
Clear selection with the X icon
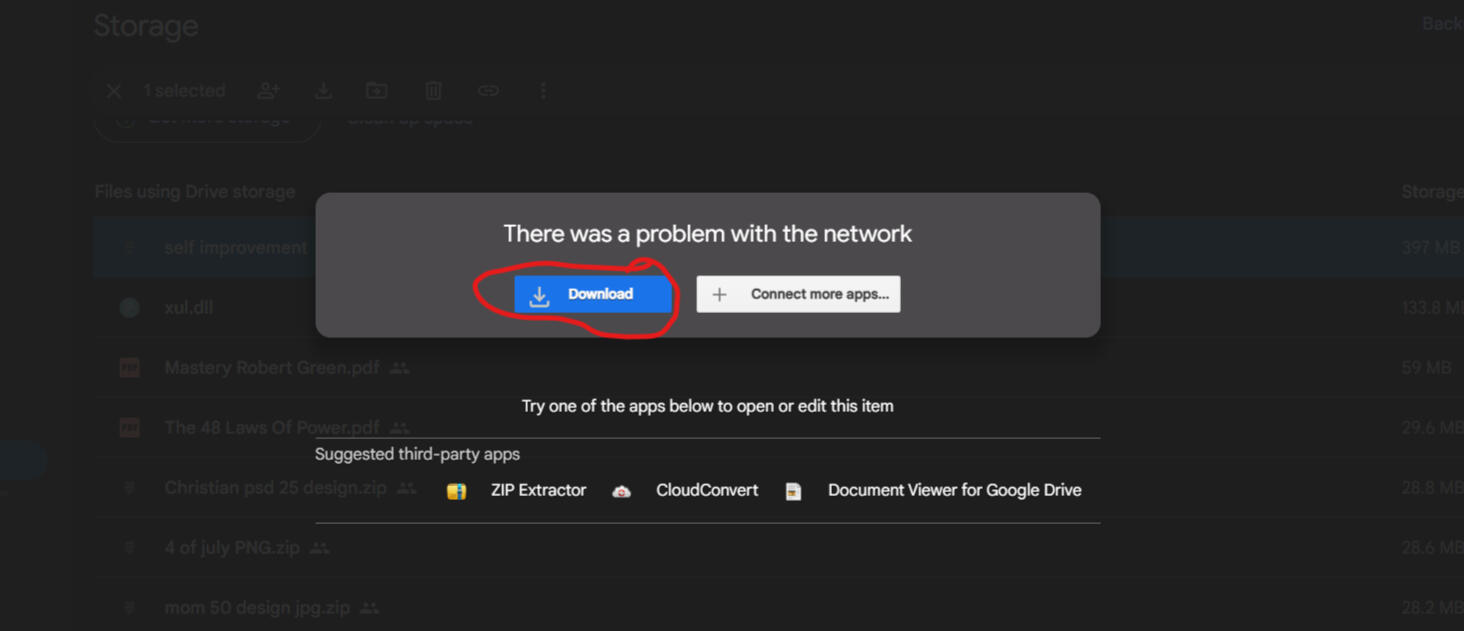tap(114, 91)
